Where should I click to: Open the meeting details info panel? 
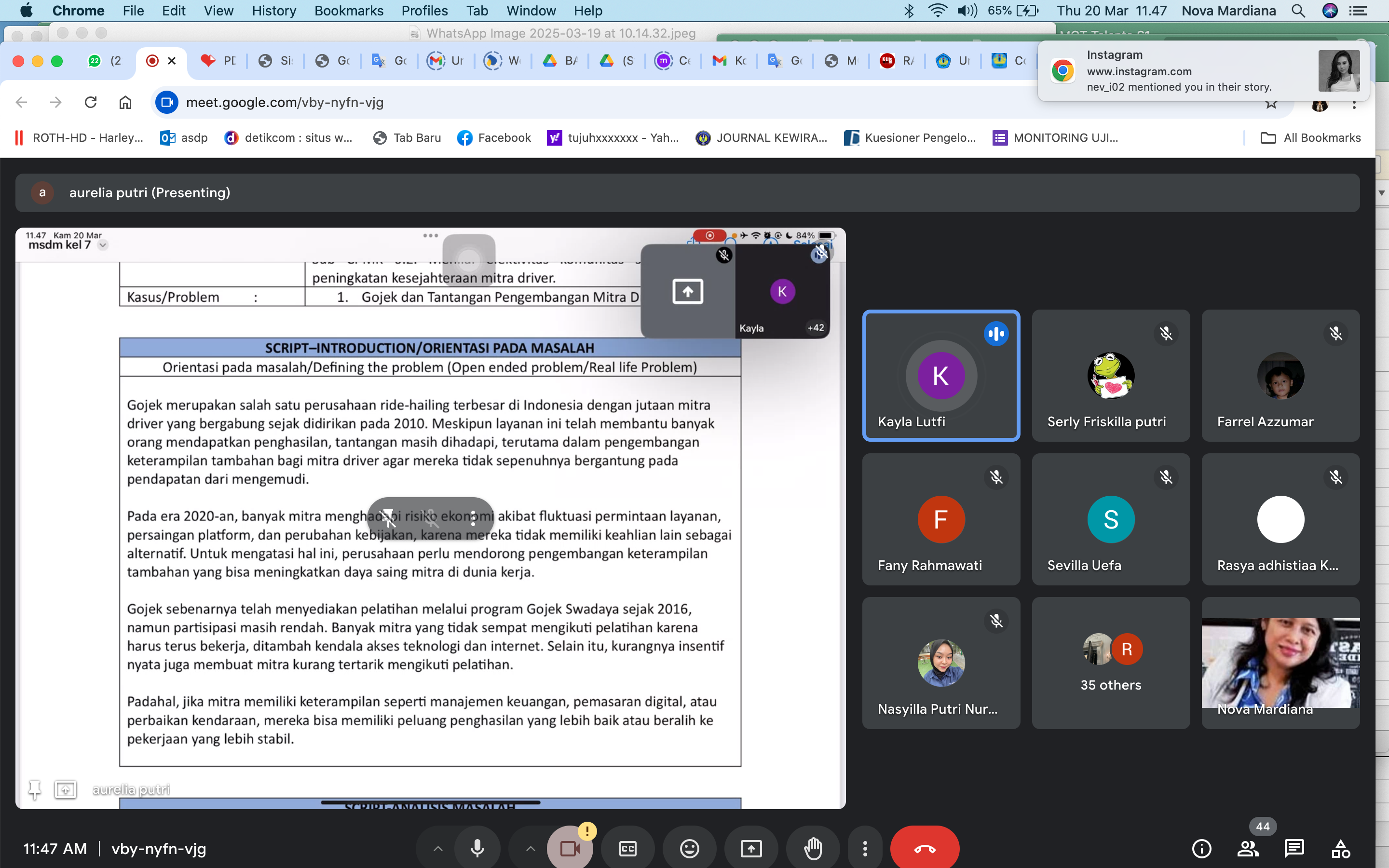tap(1201, 848)
